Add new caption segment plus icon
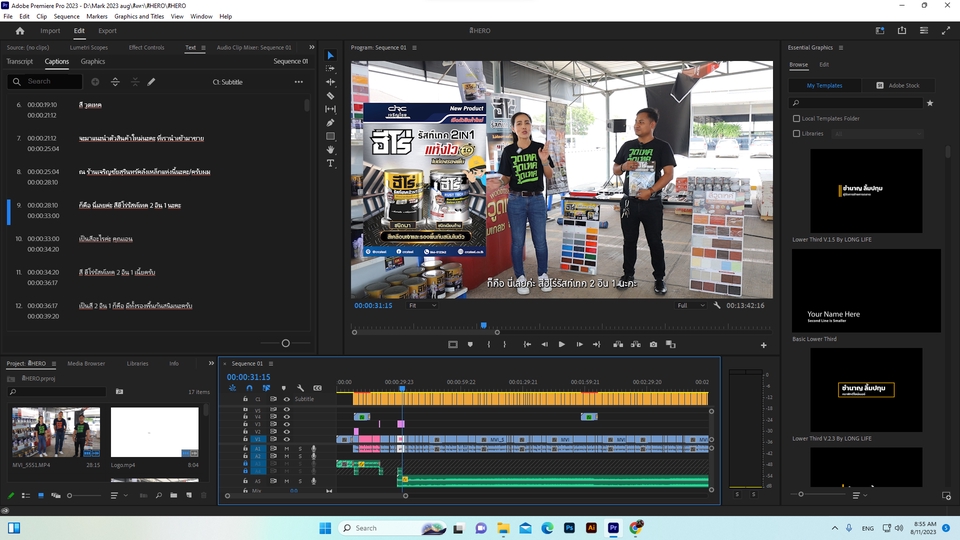 [96, 81]
